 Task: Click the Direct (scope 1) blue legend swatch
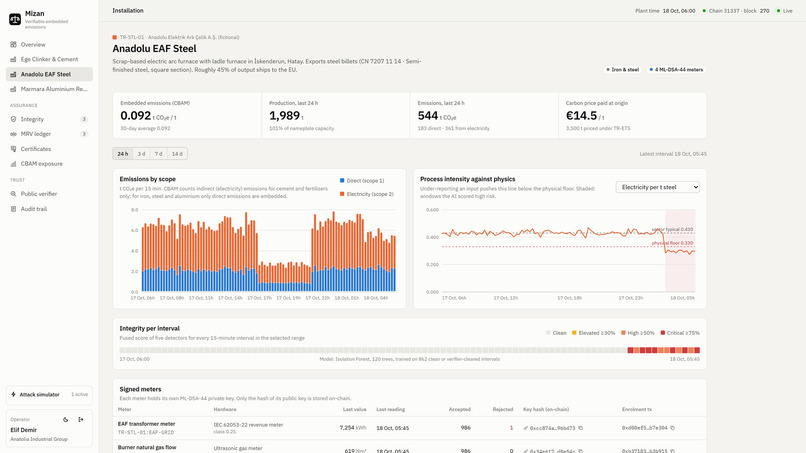342,180
